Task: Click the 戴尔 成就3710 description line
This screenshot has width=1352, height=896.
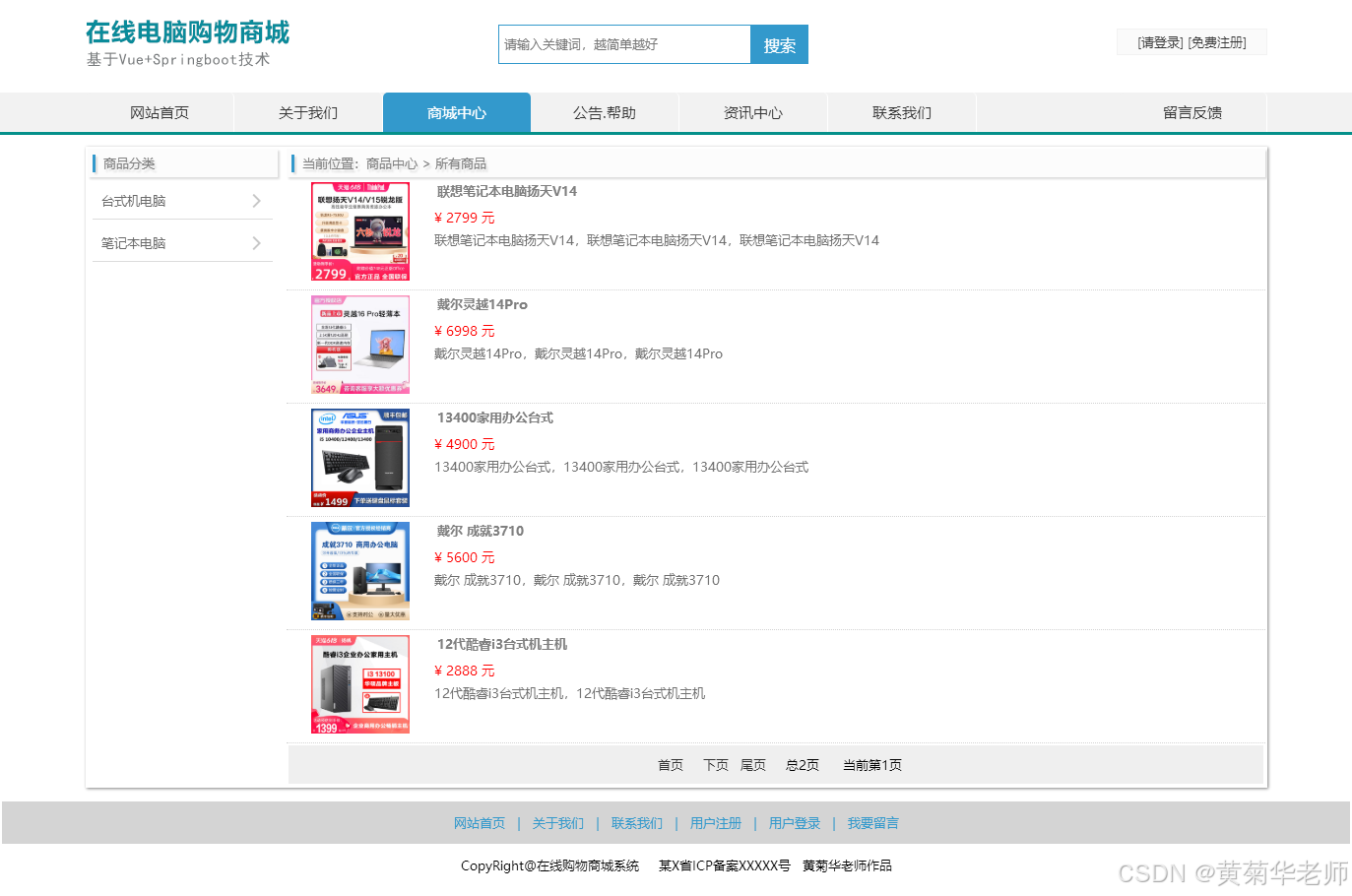Action: [x=577, y=580]
